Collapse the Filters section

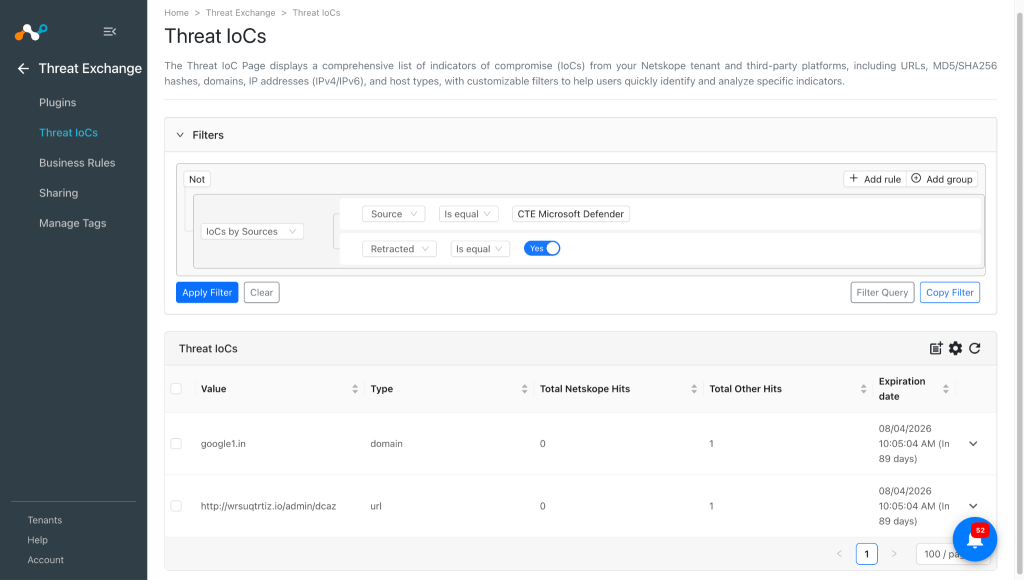180,135
